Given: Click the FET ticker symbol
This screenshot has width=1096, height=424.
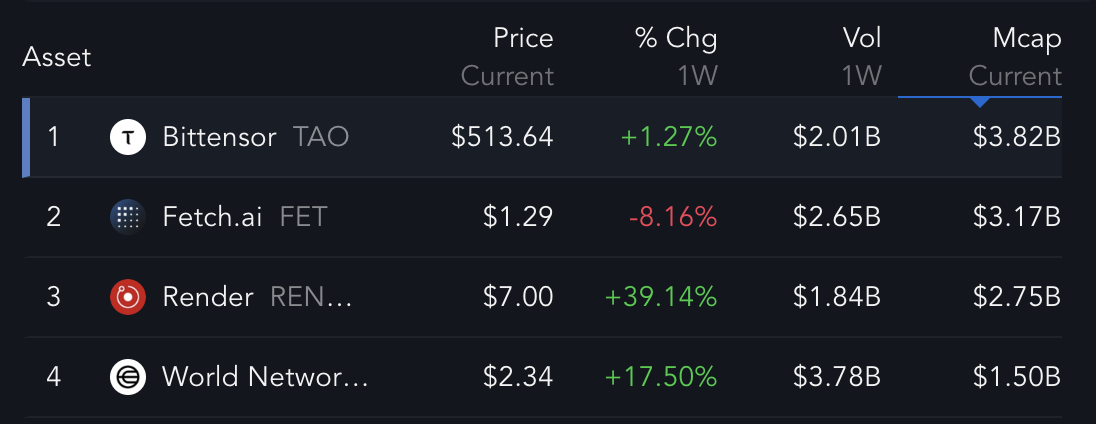Looking at the screenshot, I should click(303, 217).
